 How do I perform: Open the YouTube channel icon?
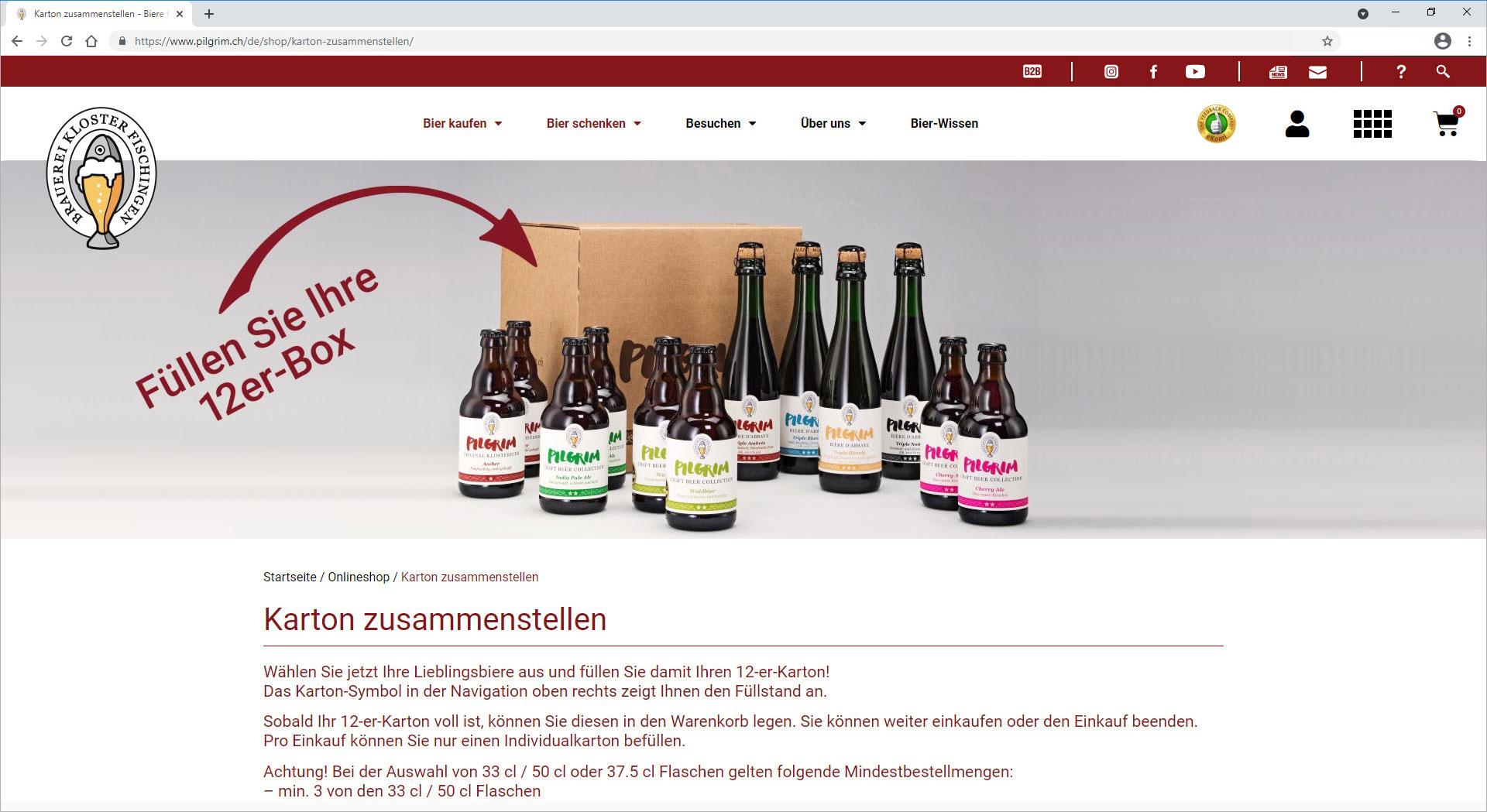tap(1195, 71)
